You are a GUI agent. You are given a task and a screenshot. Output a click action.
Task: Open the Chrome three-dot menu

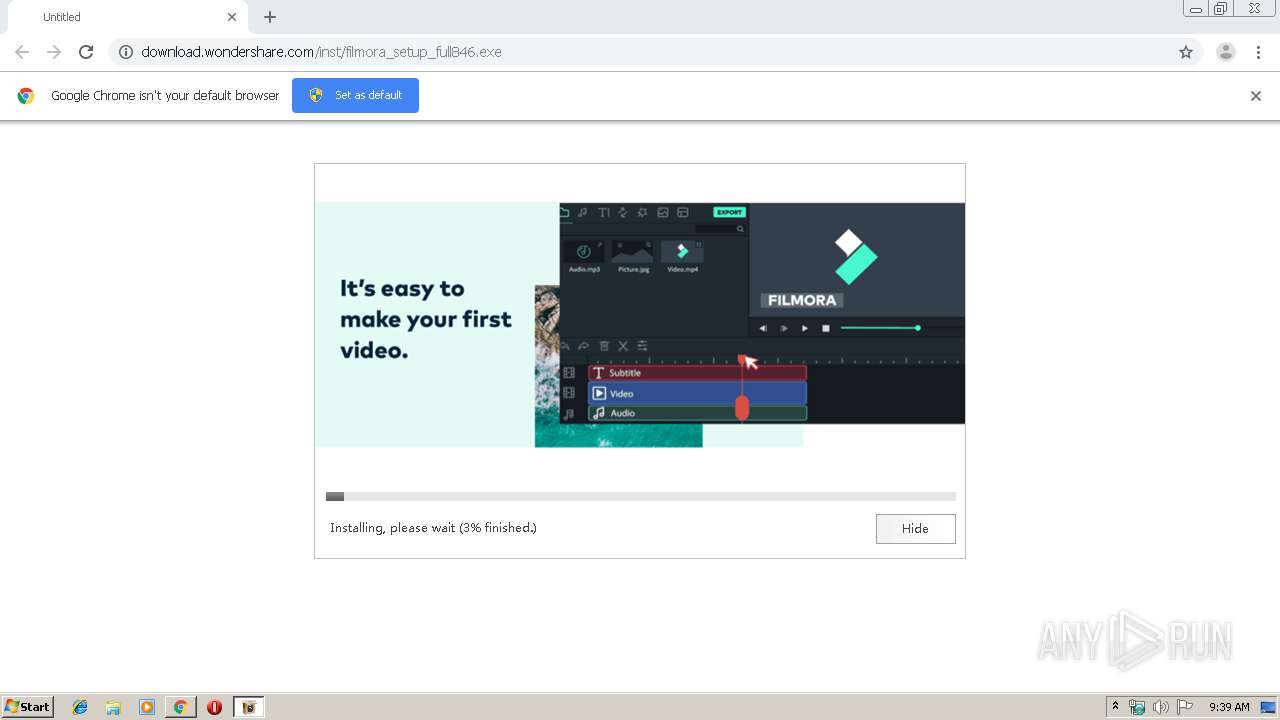click(x=1259, y=52)
